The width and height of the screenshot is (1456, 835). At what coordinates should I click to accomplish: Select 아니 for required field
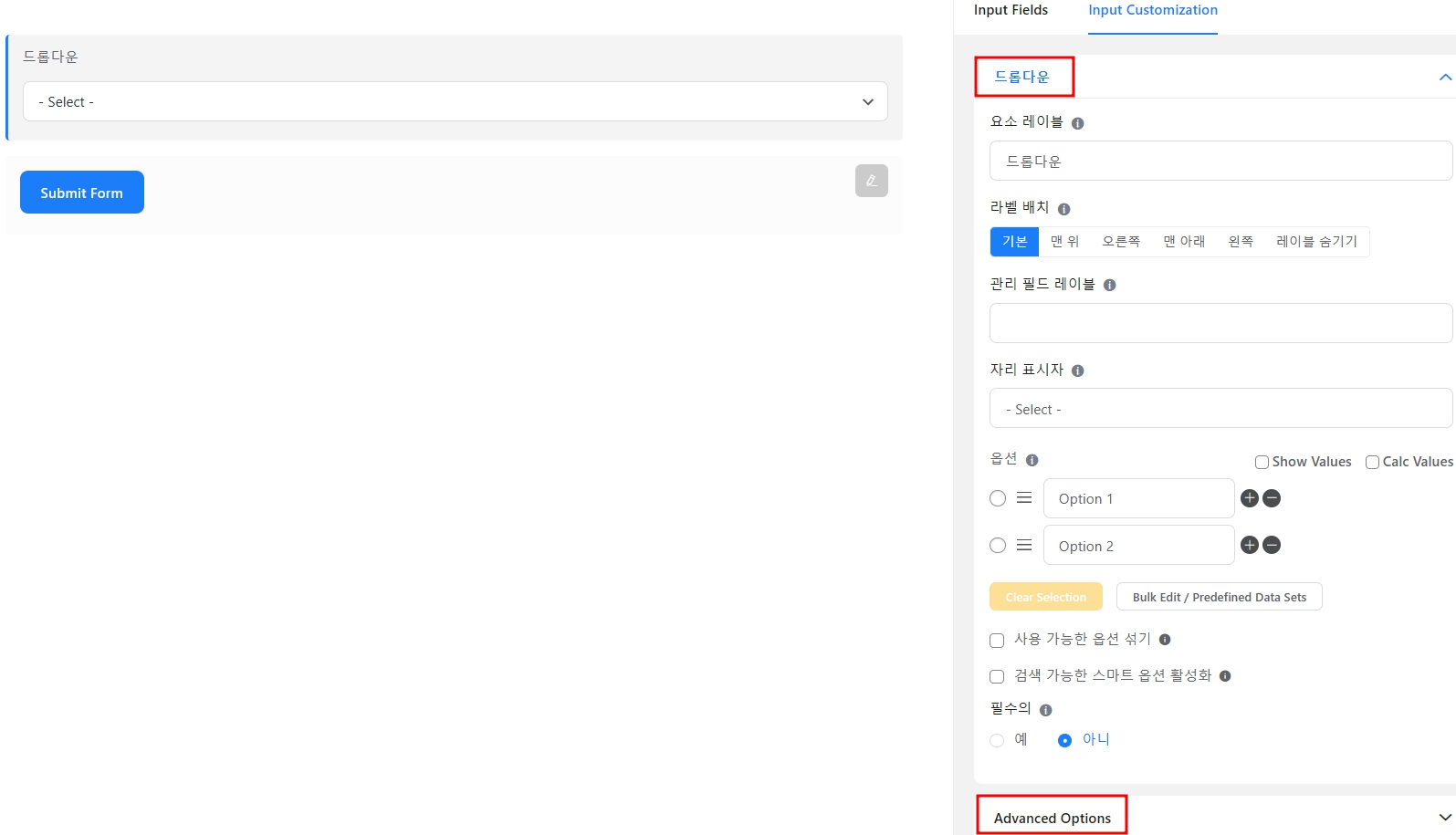pyautogui.click(x=1064, y=740)
